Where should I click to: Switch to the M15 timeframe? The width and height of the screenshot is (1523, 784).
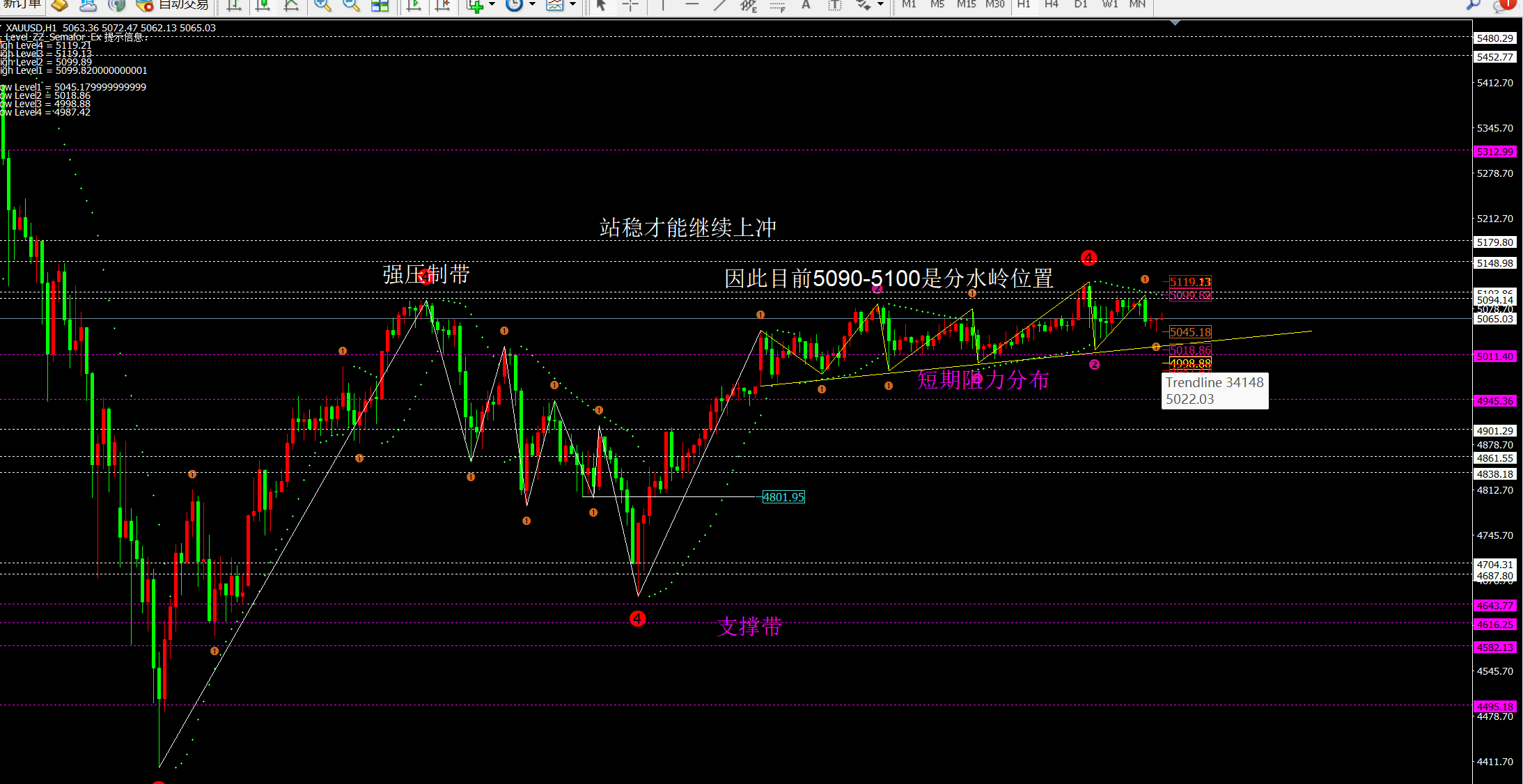pyautogui.click(x=966, y=4)
